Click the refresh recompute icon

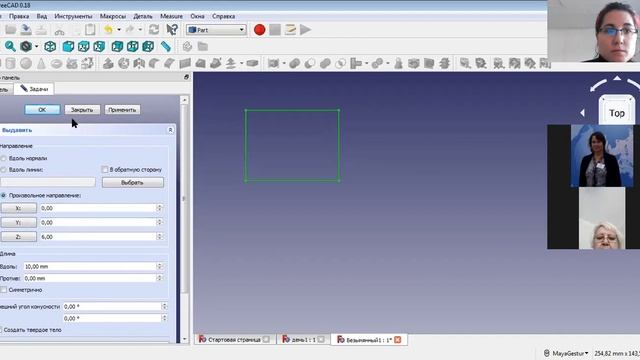coord(154,29)
